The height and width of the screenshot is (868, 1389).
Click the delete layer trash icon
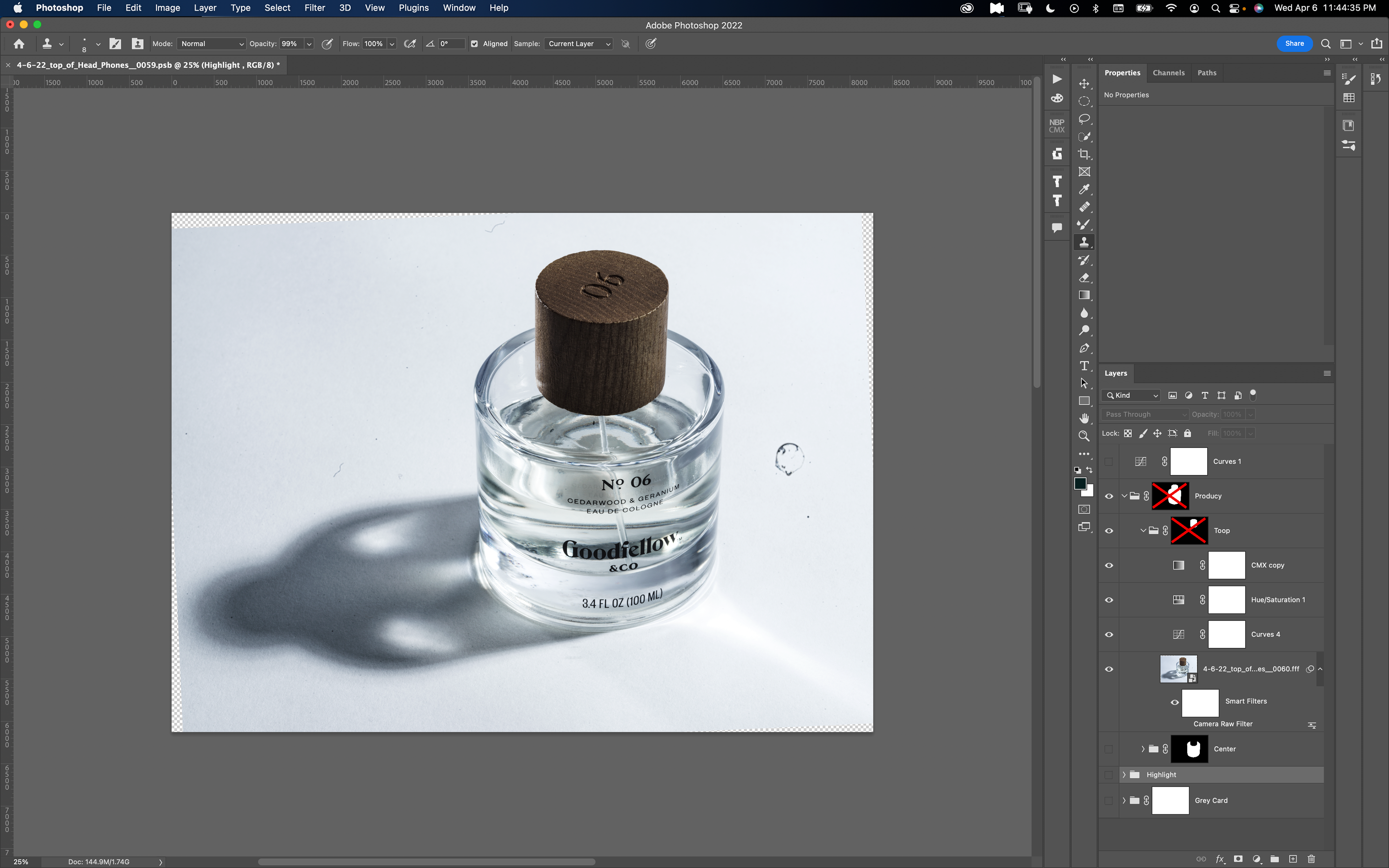[1311, 859]
